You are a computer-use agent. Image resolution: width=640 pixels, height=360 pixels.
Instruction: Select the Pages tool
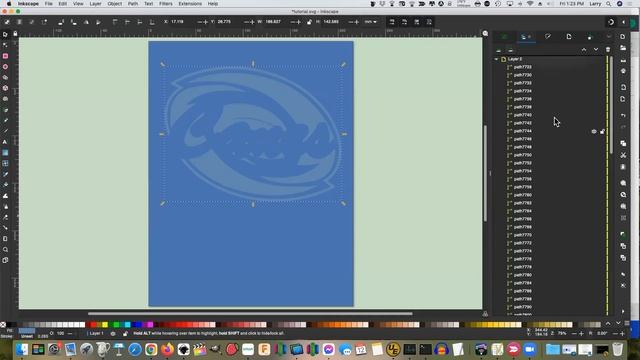(5, 260)
